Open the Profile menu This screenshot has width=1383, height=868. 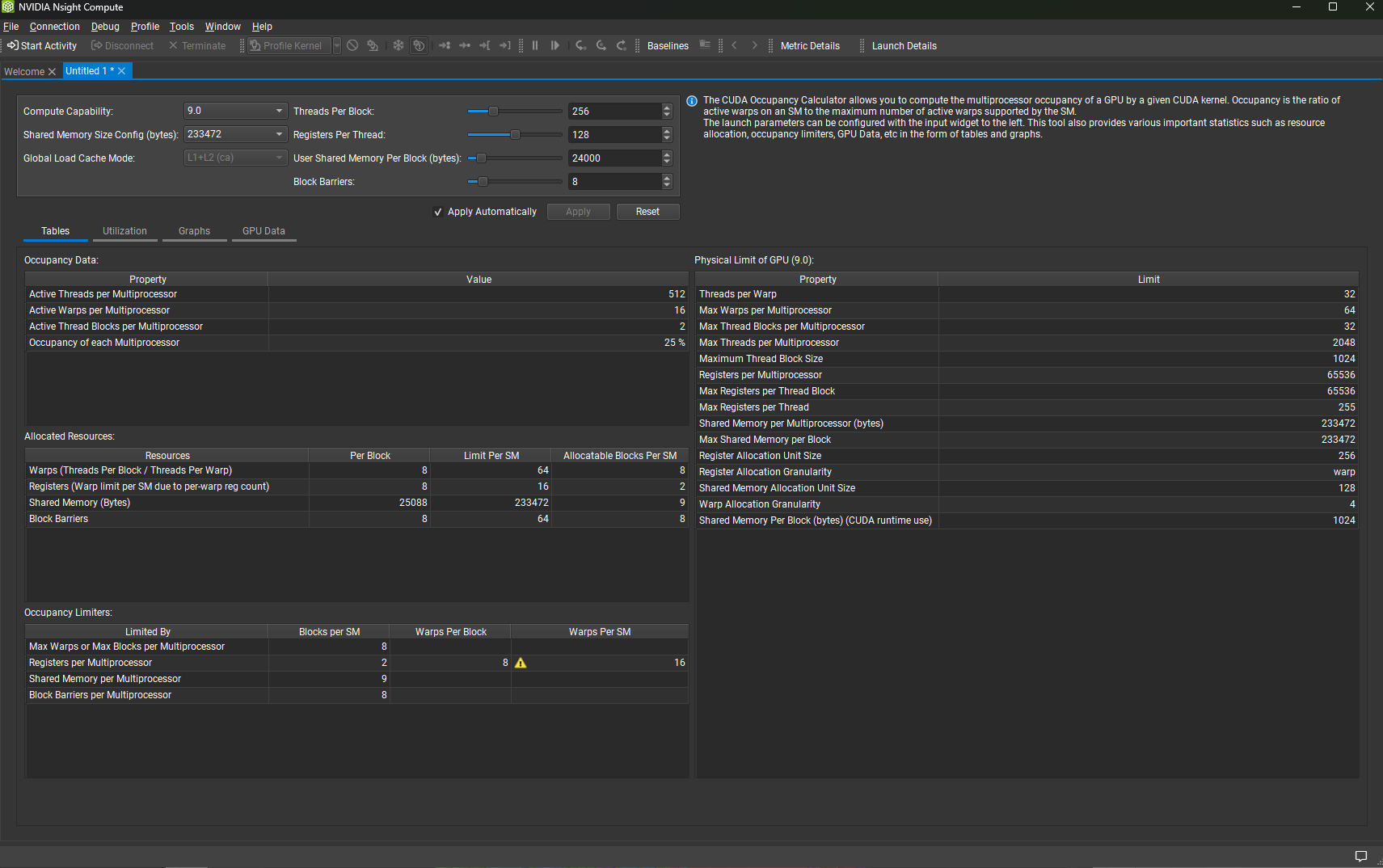(x=145, y=27)
